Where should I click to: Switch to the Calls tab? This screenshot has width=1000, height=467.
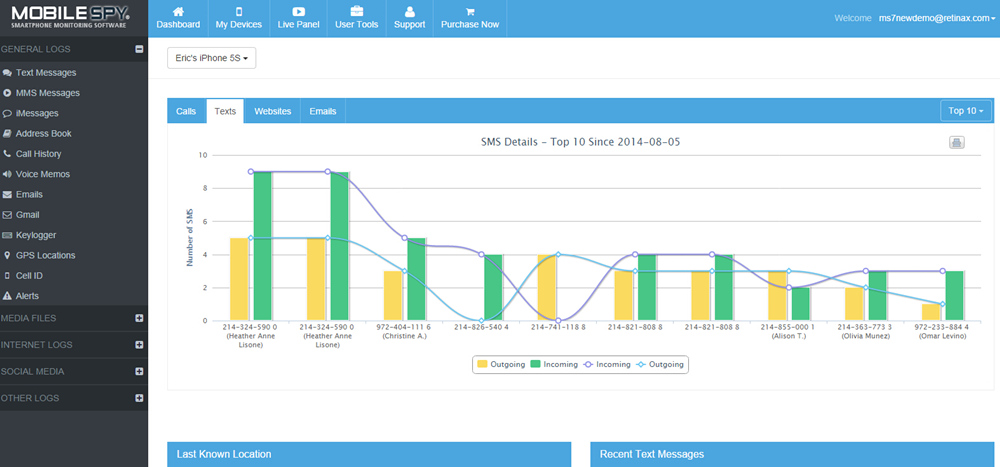186,111
